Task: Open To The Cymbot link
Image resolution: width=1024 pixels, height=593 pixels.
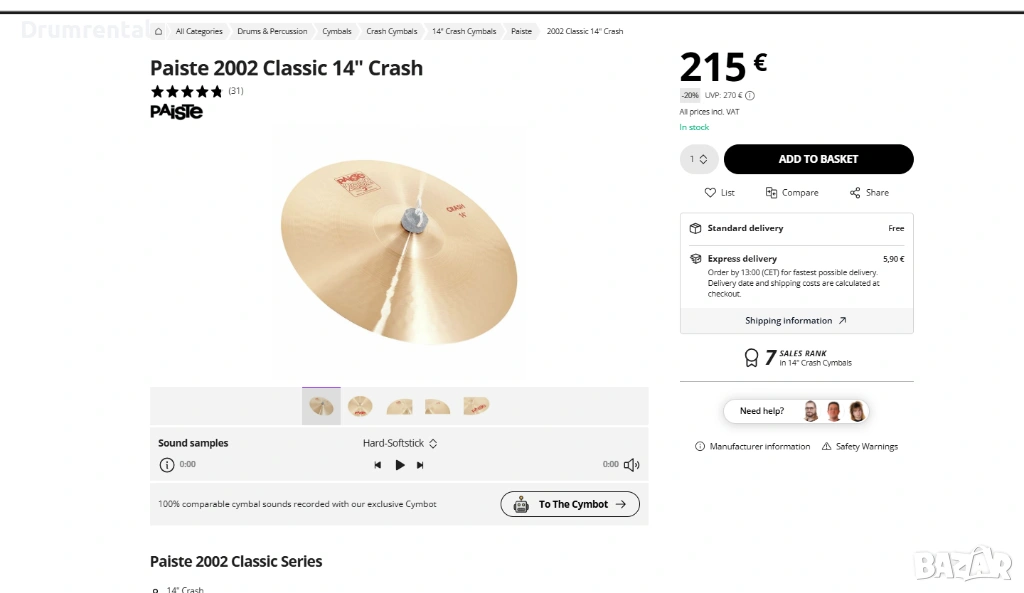Action: tap(570, 504)
